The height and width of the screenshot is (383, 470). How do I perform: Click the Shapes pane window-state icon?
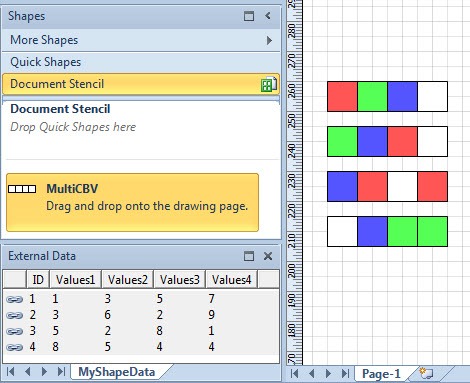coord(249,16)
